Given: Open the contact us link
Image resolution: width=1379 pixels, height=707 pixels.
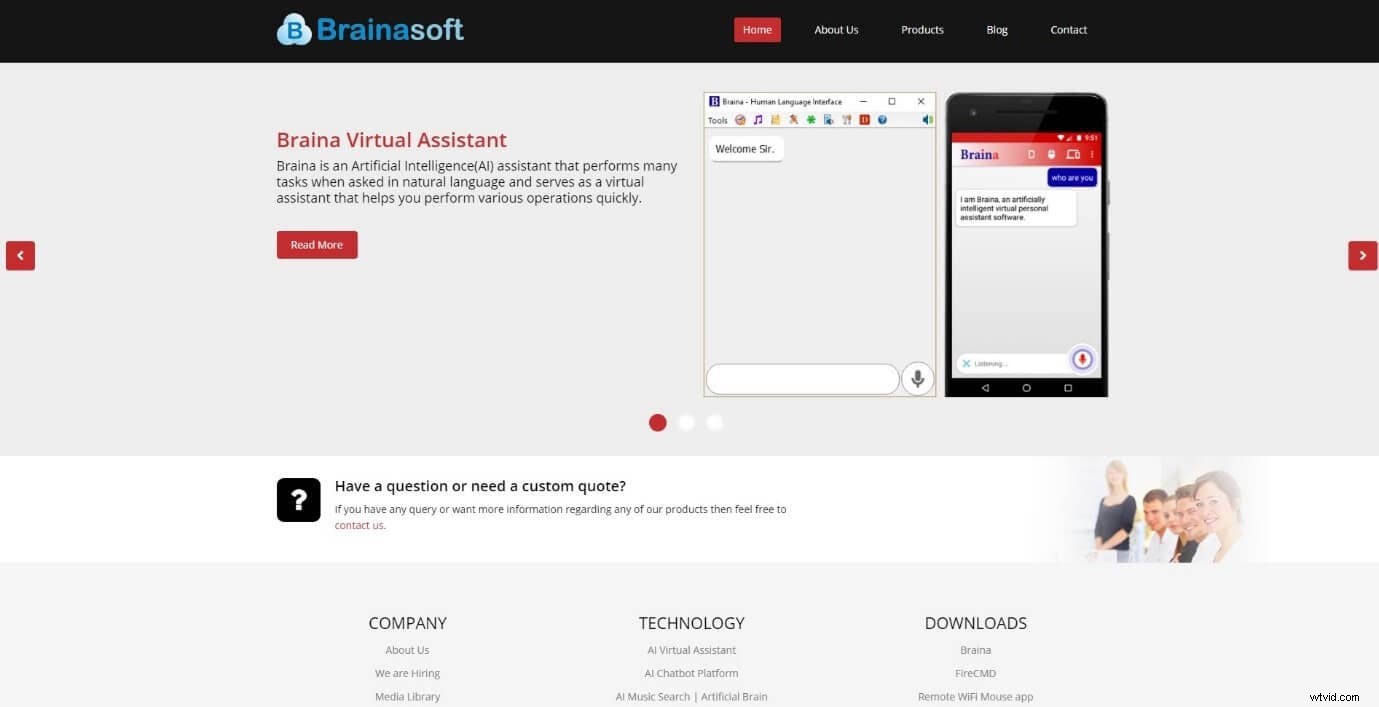Looking at the screenshot, I should [x=357, y=525].
